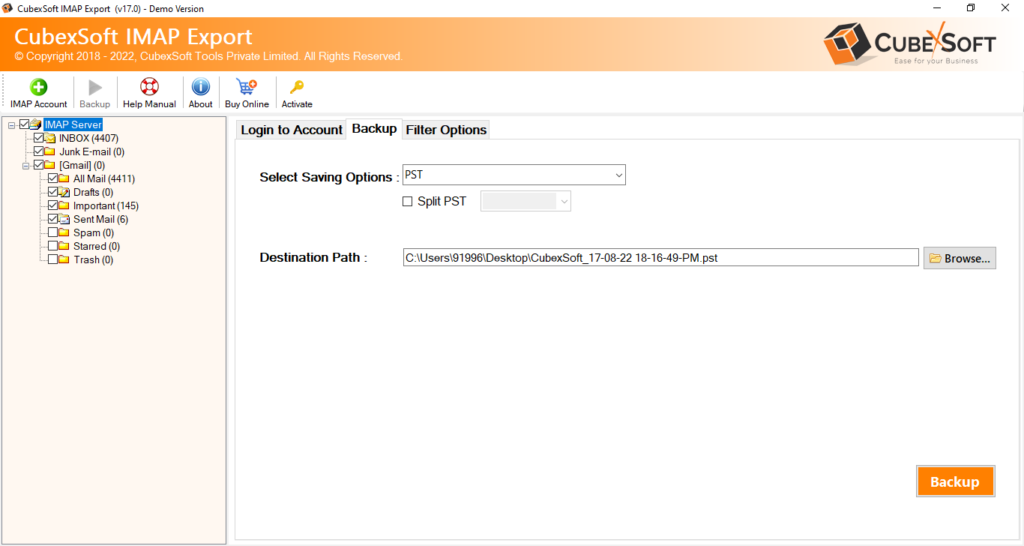Click the CubexSoft logo in header
This screenshot has height=546, width=1024.
pos(909,44)
